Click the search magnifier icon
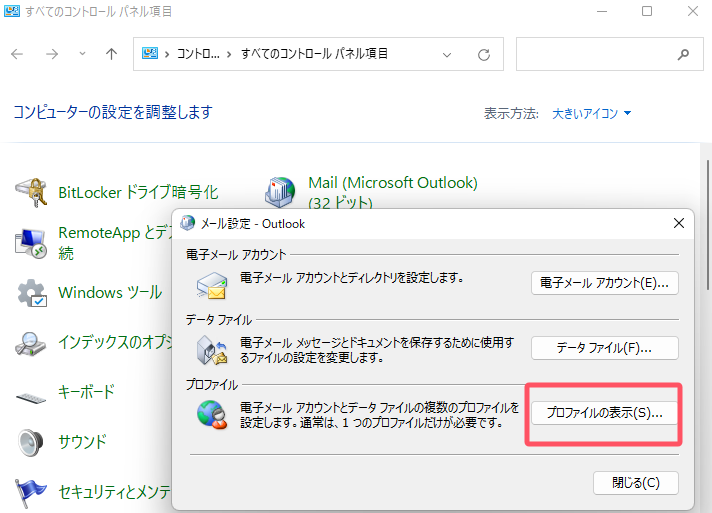The width and height of the screenshot is (712, 513). click(x=683, y=54)
